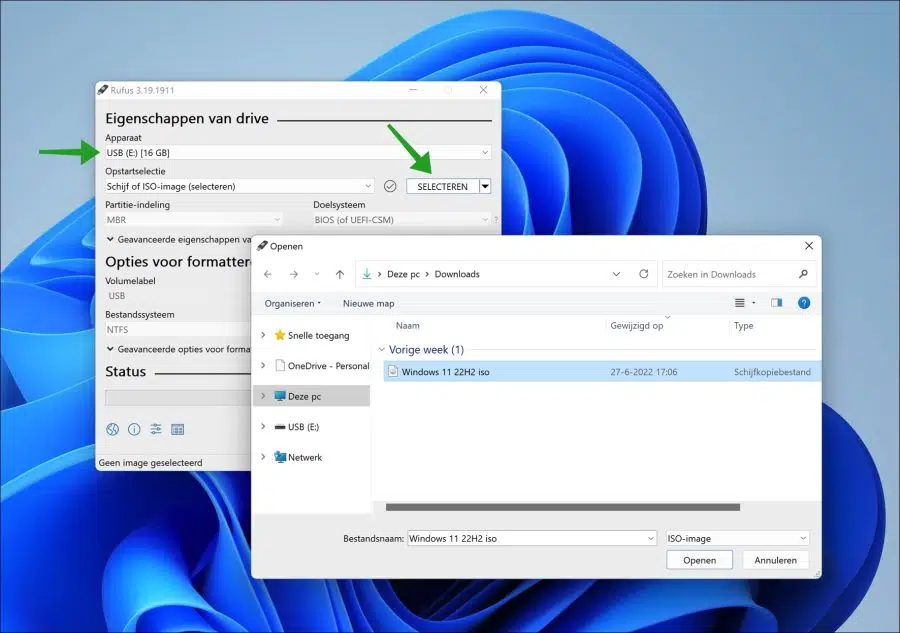Go forward in the Openen dialog
This screenshot has height=633, width=900.
click(294, 274)
